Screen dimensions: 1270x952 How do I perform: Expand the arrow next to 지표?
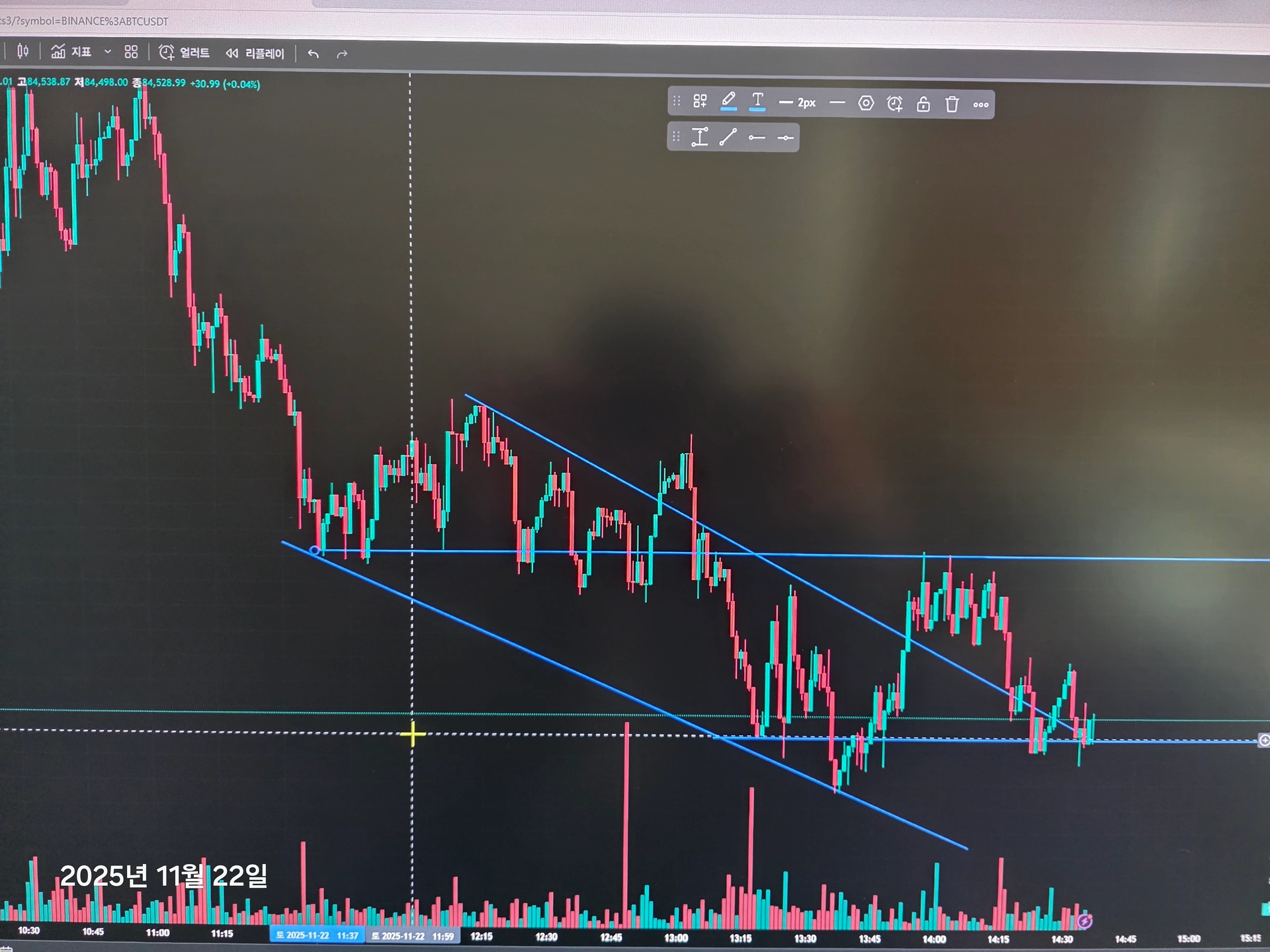[108, 52]
